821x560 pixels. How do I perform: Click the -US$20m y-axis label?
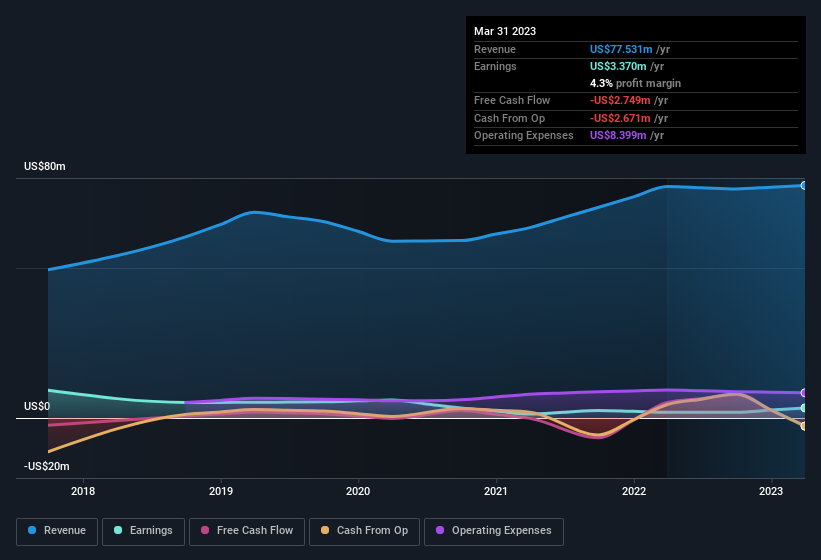pyautogui.click(x=47, y=466)
